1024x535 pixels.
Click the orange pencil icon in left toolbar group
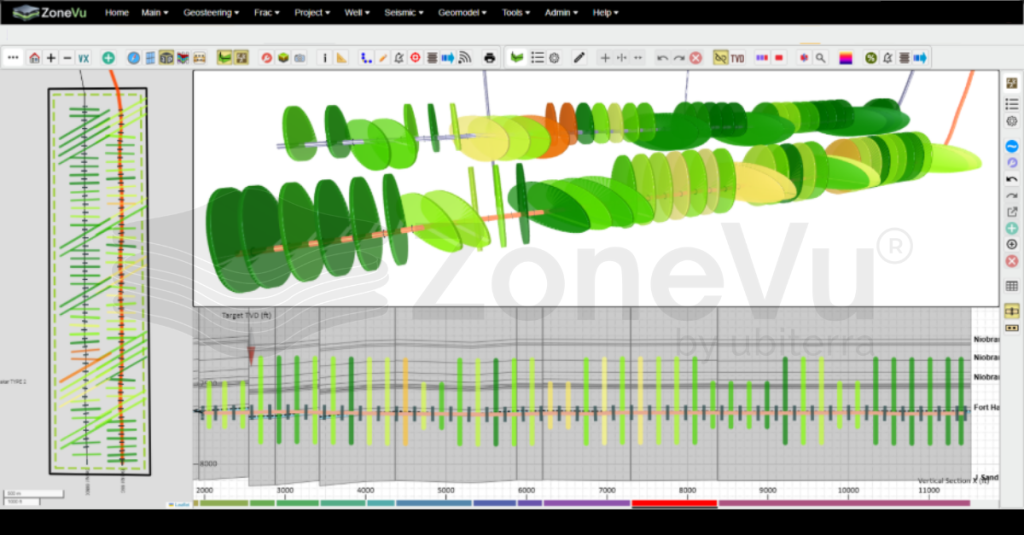click(383, 58)
